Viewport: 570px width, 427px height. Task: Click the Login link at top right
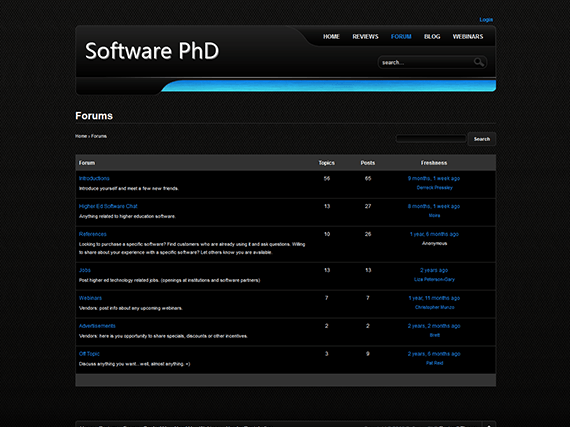486,20
